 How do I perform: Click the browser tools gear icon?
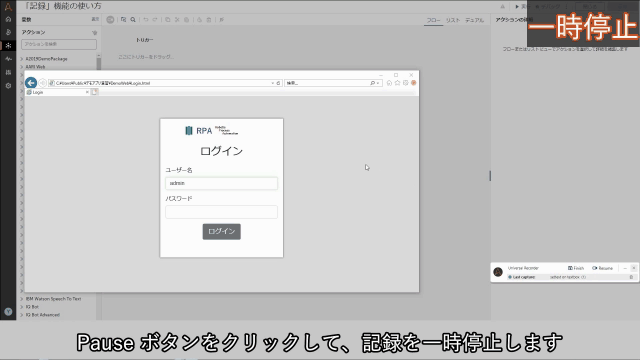click(x=406, y=83)
